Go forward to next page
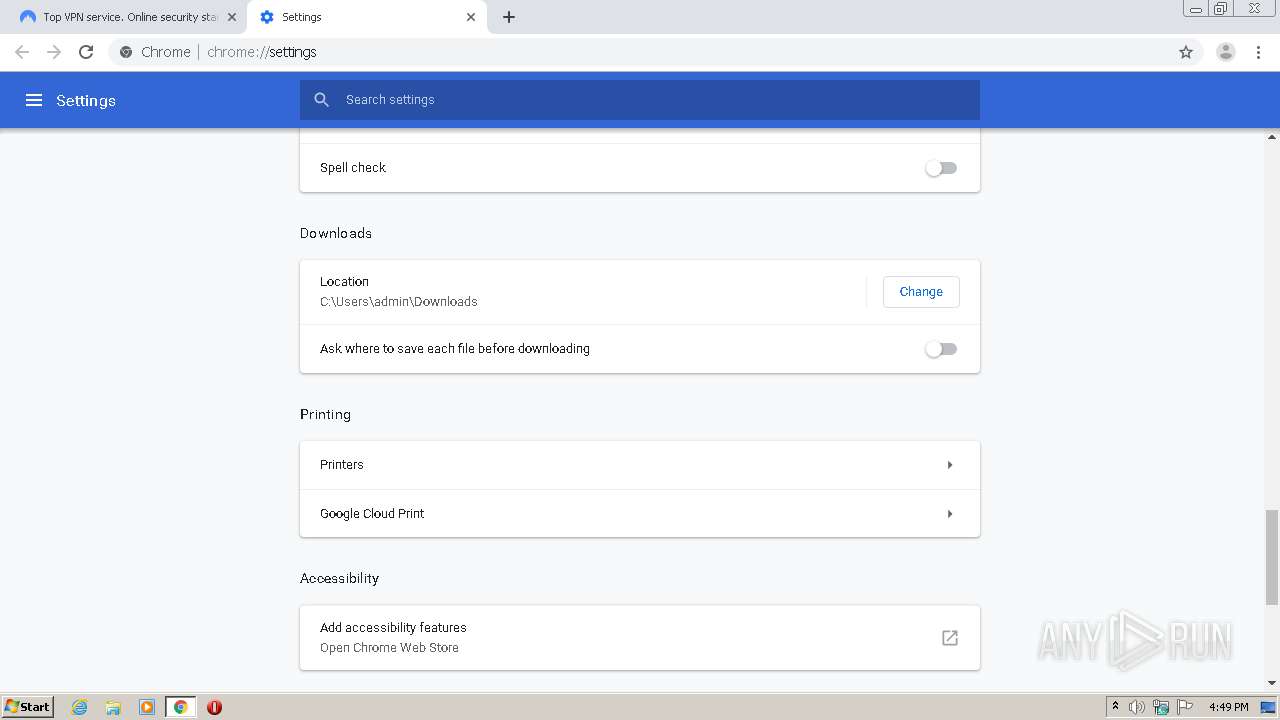 (54, 52)
